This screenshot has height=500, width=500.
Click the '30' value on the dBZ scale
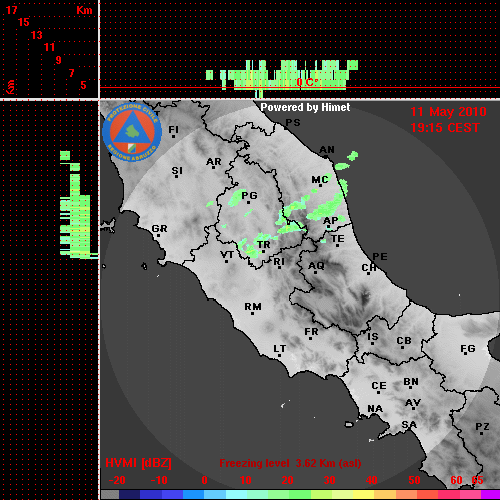coord(330,480)
